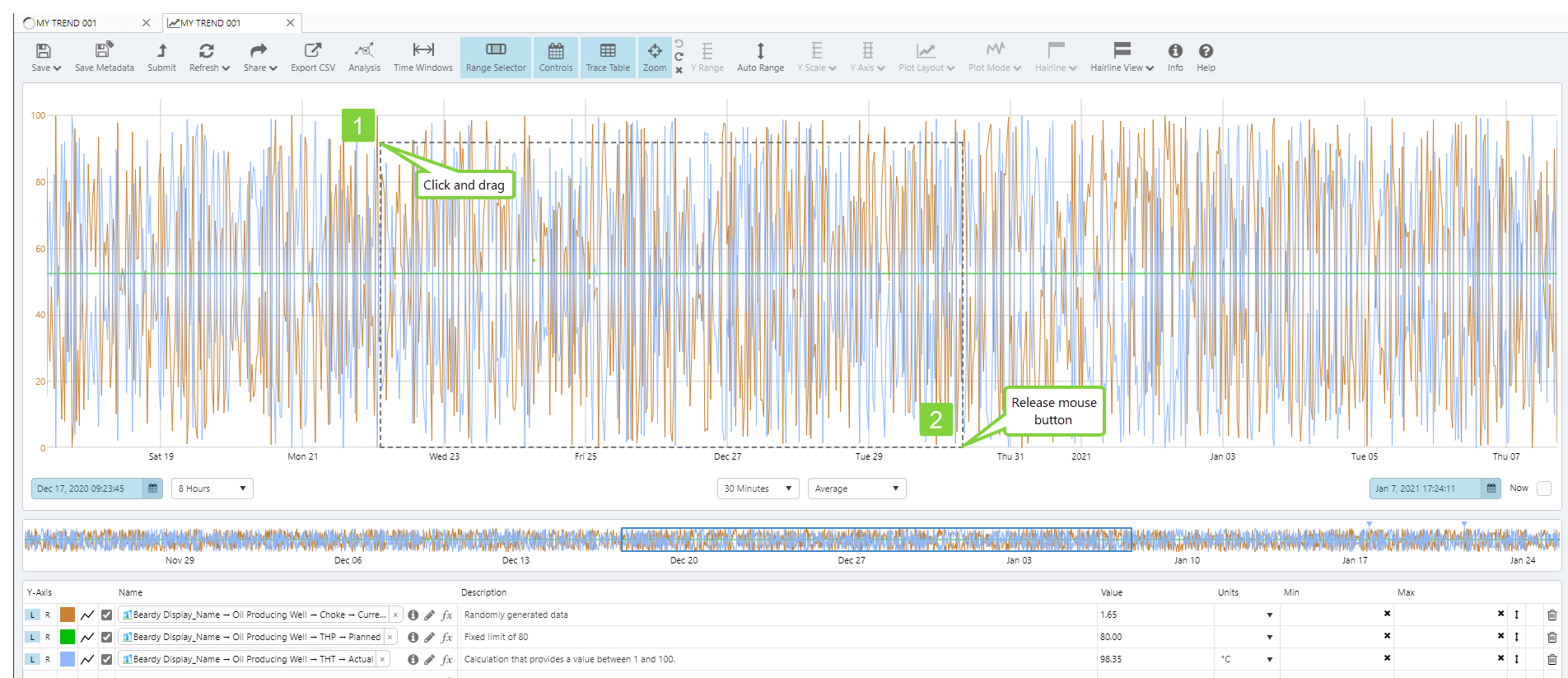
Task: Open the 8 Hours duration dropdown
Action: click(212, 489)
